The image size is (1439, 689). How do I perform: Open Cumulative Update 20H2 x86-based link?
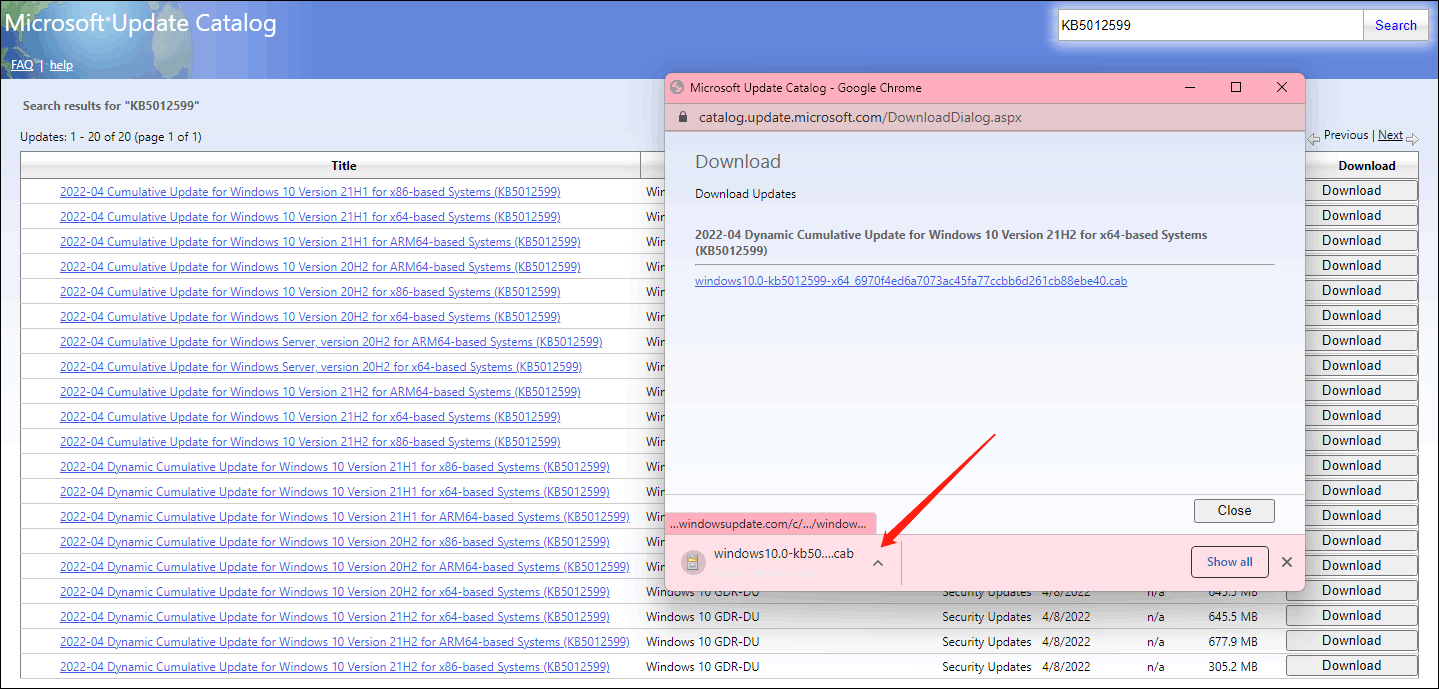click(x=310, y=292)
